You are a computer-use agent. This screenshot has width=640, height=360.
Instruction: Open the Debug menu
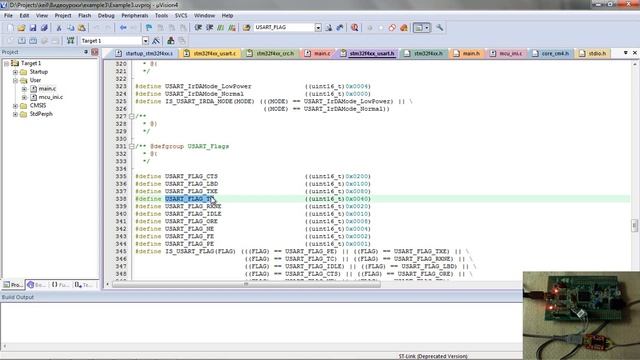(x=106, y=16)
